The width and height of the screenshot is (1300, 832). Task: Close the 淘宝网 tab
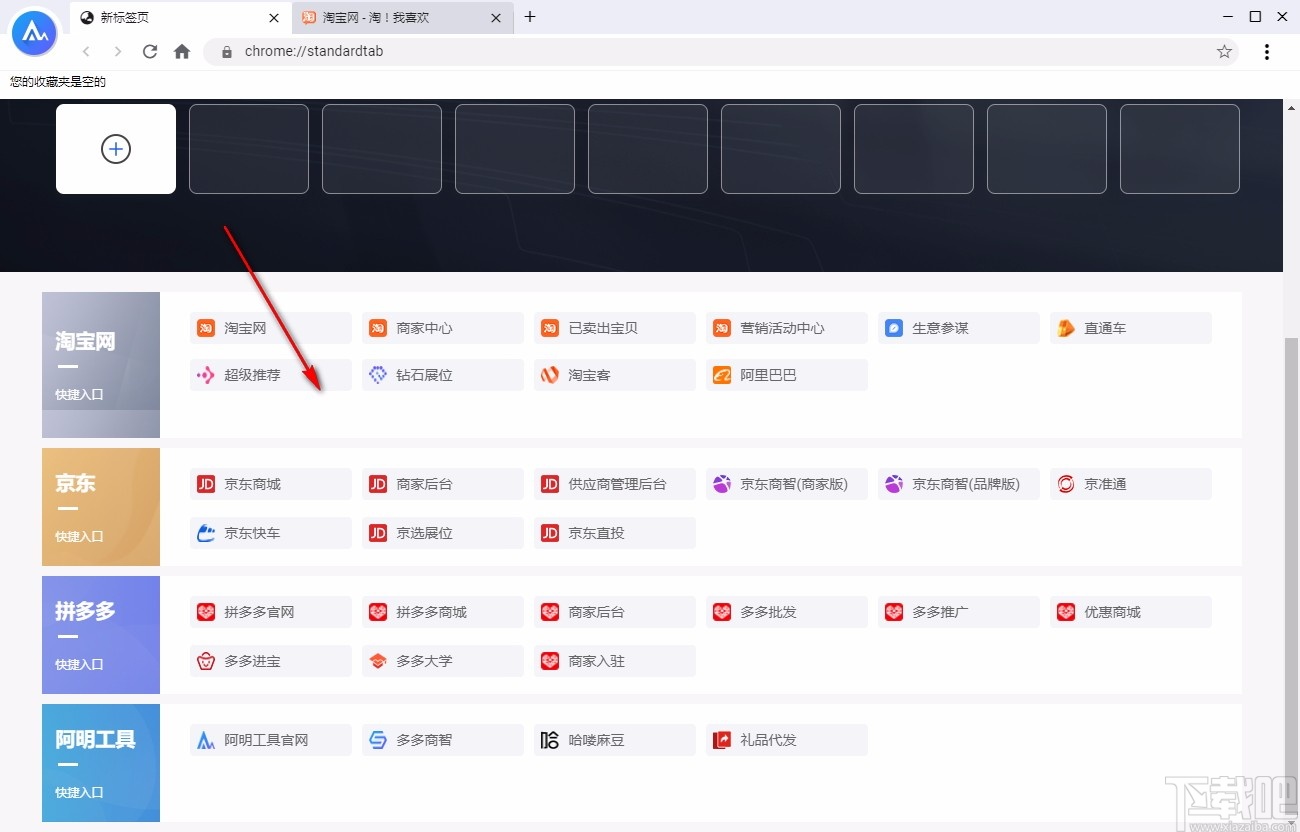pyautogui.click(x=496, y=17)
